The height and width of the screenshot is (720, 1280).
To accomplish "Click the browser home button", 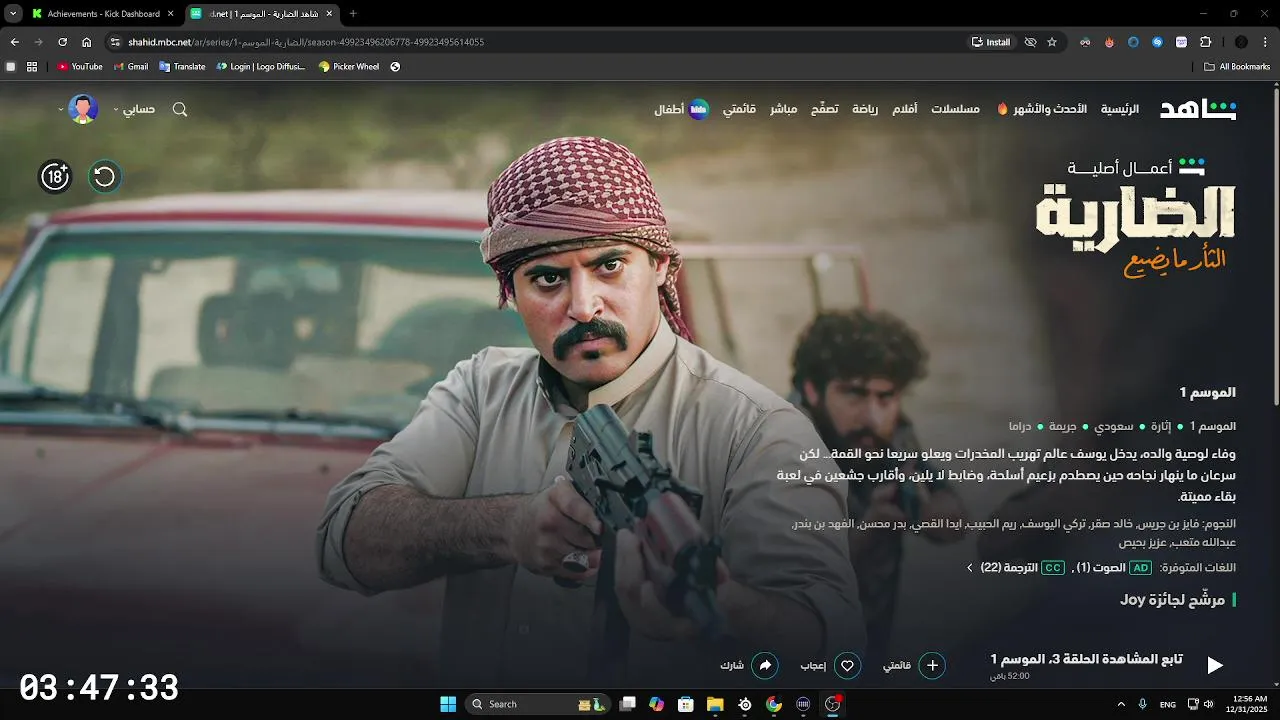I will pyautogui.click(x=86, y=42).
